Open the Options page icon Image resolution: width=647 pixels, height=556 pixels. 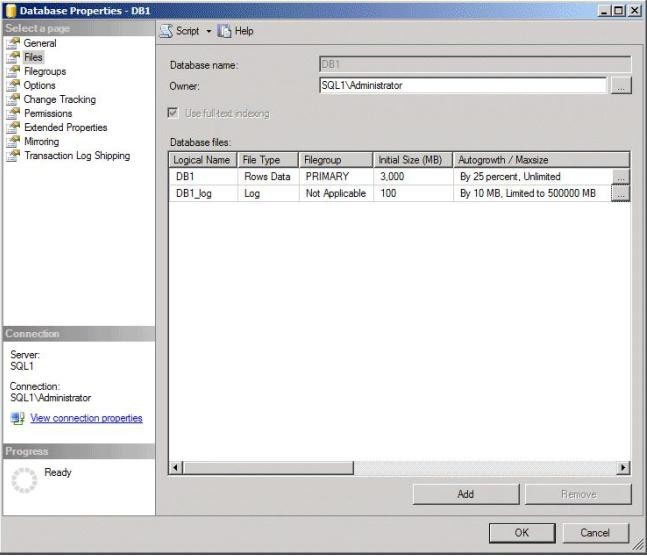coord(13,85)
